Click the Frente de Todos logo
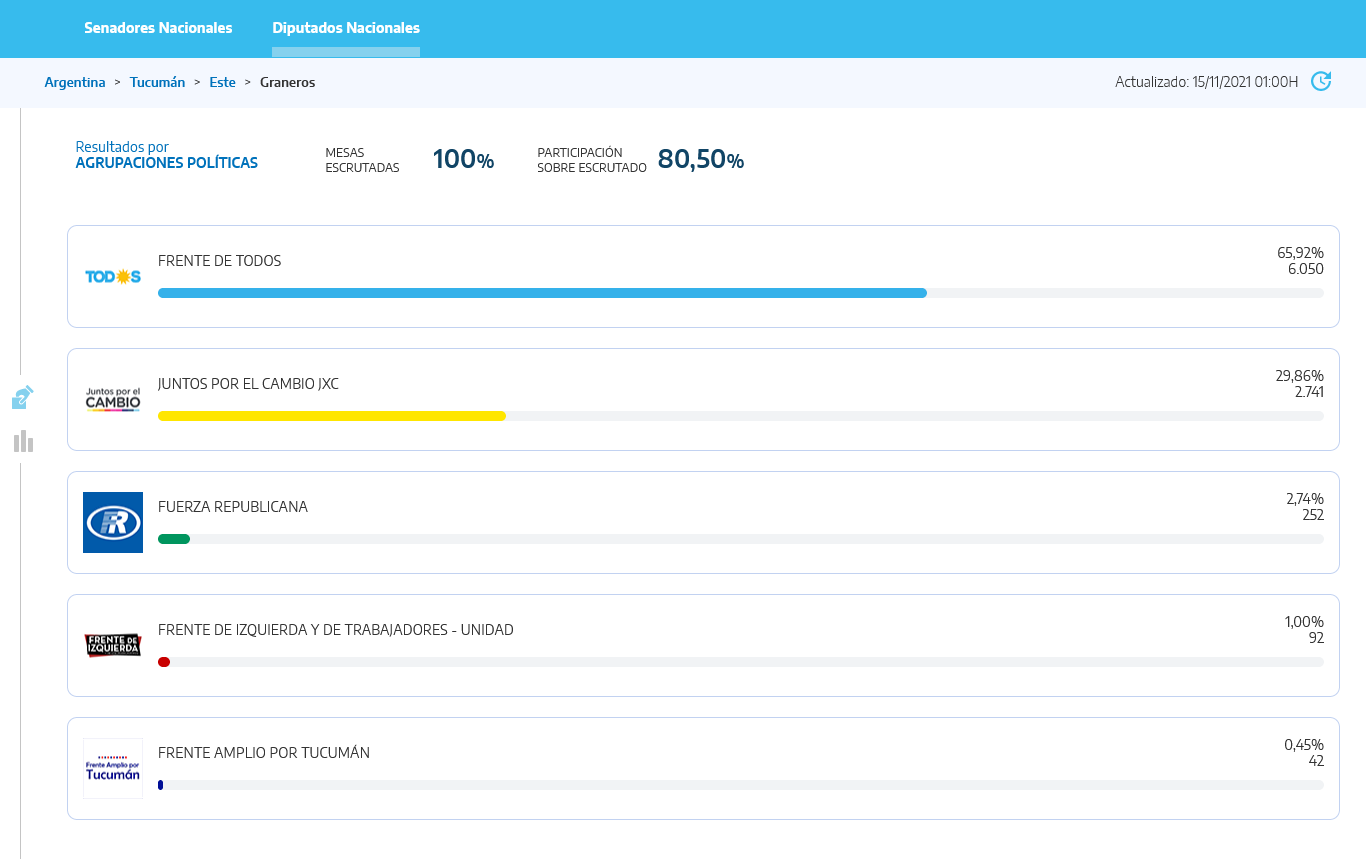Screen dimensions: 1366x859 113,277
